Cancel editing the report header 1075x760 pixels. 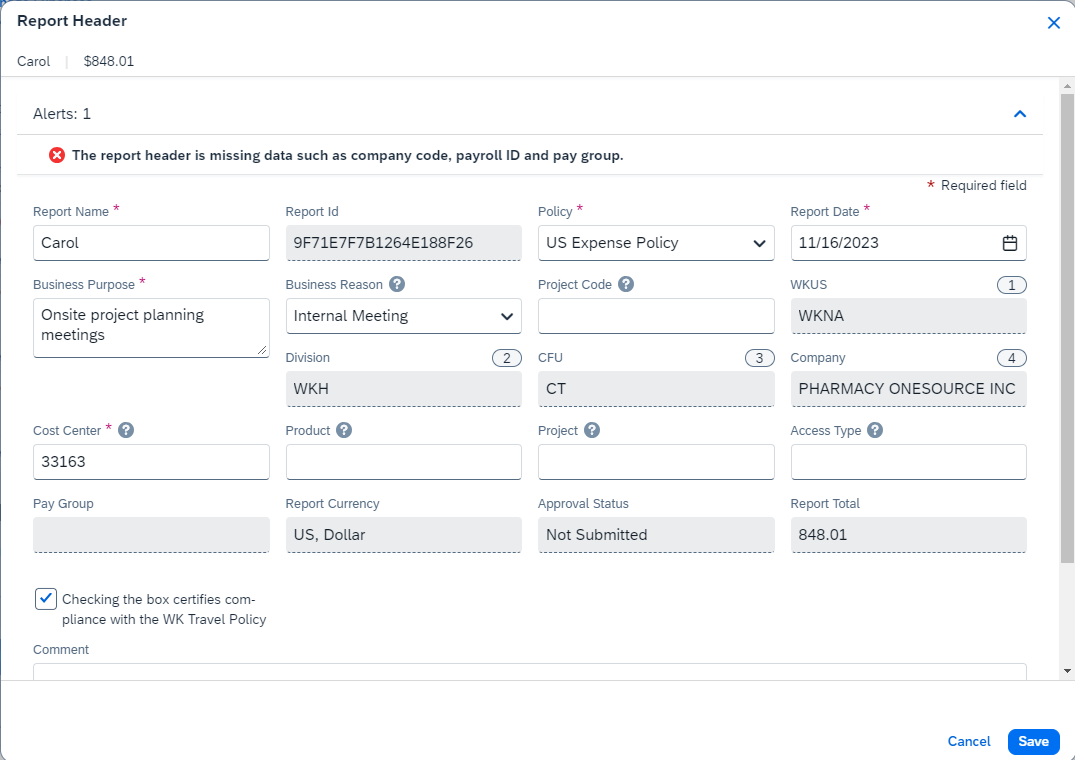(x=969, y=741)
